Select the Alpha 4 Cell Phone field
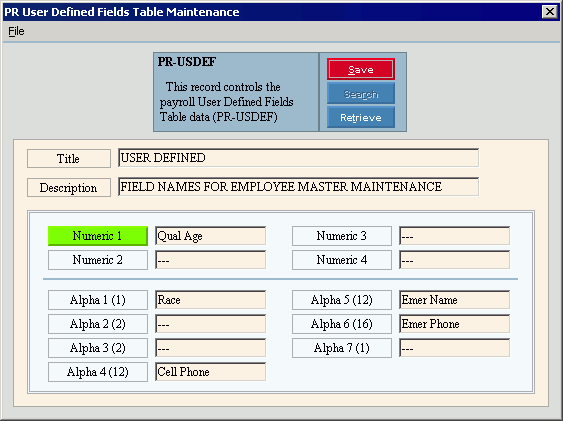Viewport: 563px width, 421px height. point(210,372)
